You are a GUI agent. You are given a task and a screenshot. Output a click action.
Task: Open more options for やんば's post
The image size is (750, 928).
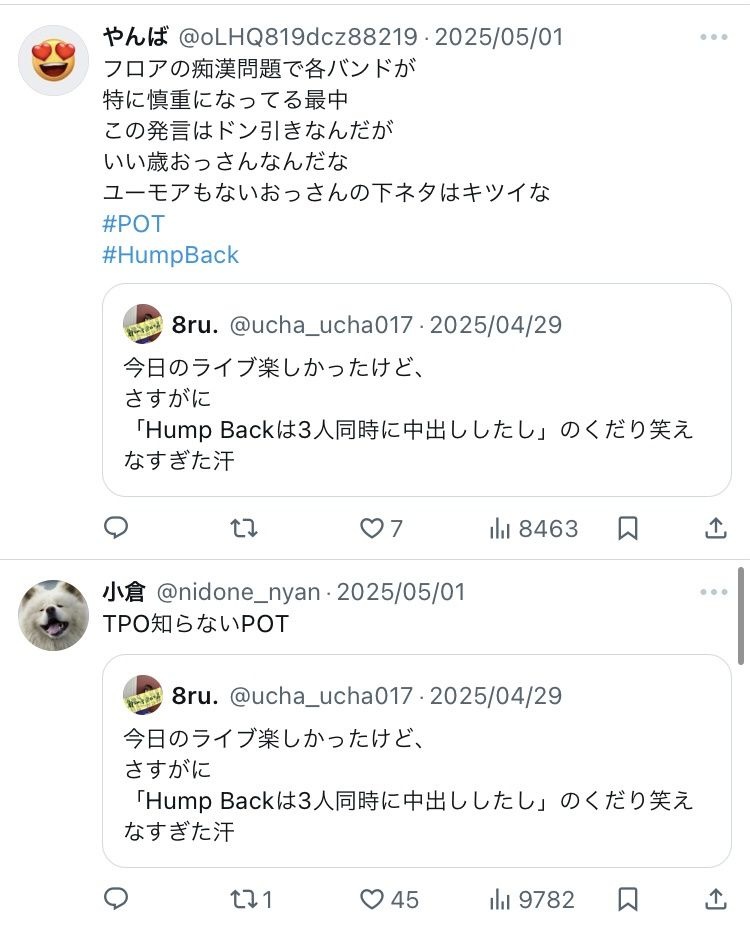pos(714,38)
